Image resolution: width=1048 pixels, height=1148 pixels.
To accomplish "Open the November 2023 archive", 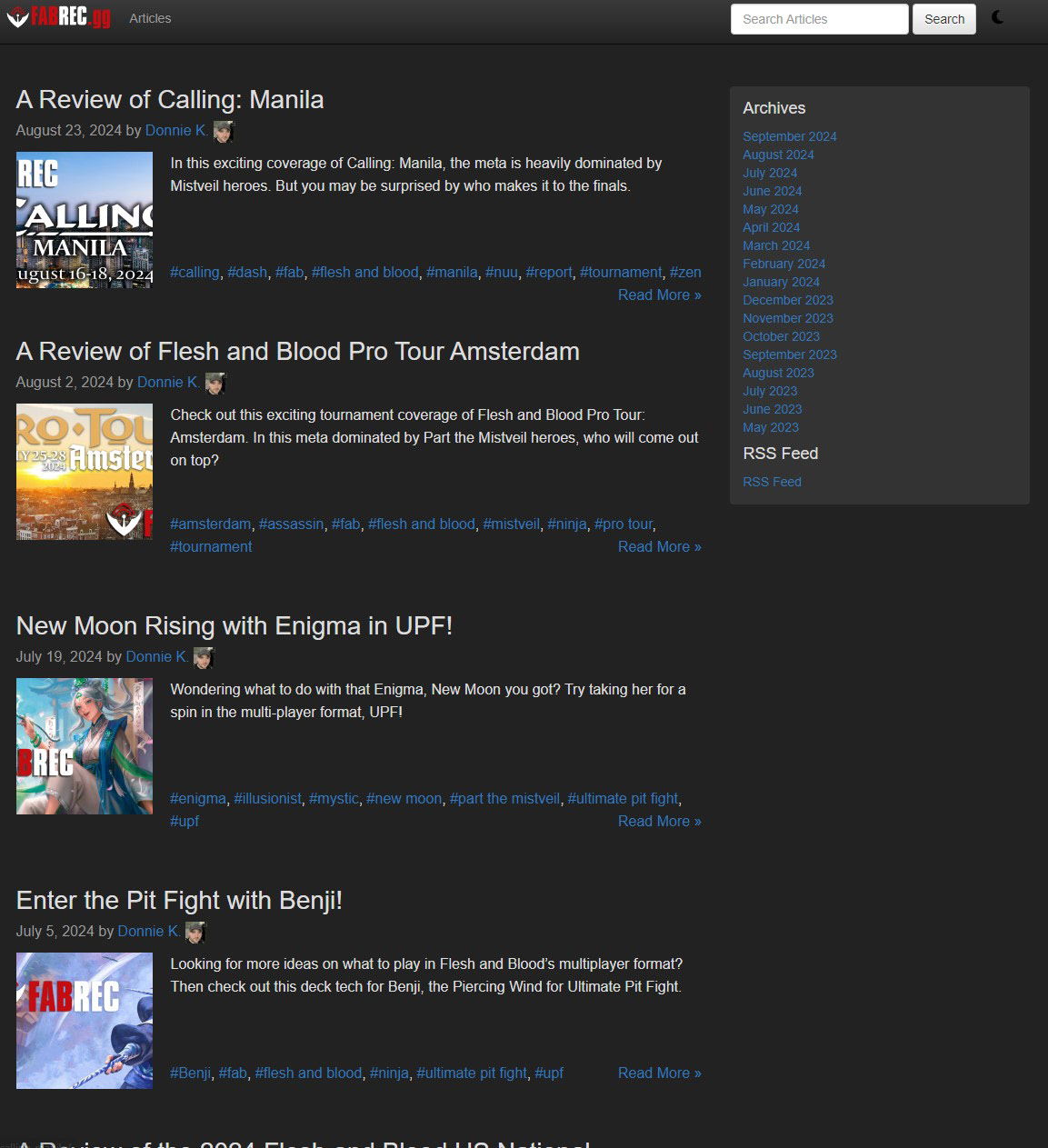I will coord(788,318).
